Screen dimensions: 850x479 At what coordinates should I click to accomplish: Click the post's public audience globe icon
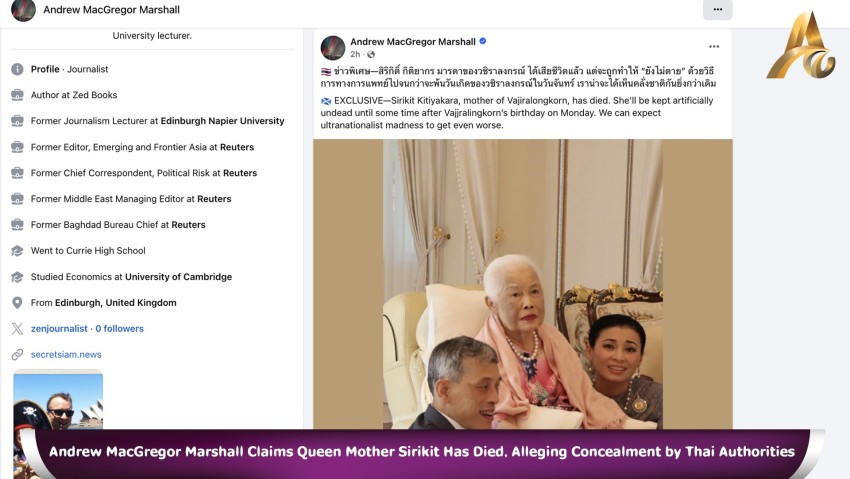tap(371, 54)
